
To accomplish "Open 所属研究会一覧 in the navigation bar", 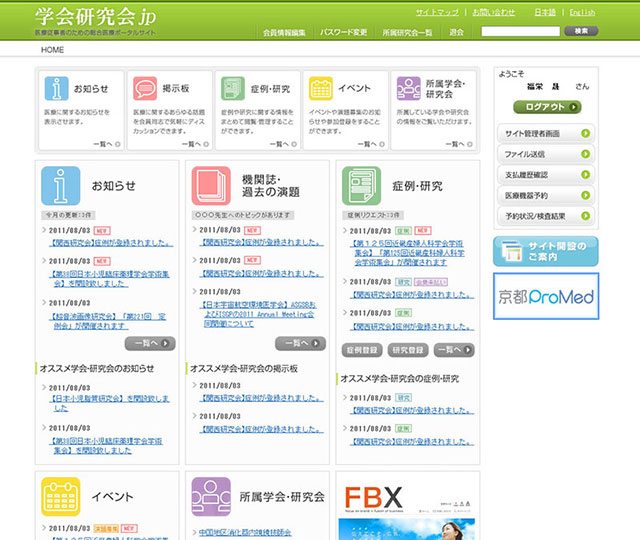I will coord(407,32).
